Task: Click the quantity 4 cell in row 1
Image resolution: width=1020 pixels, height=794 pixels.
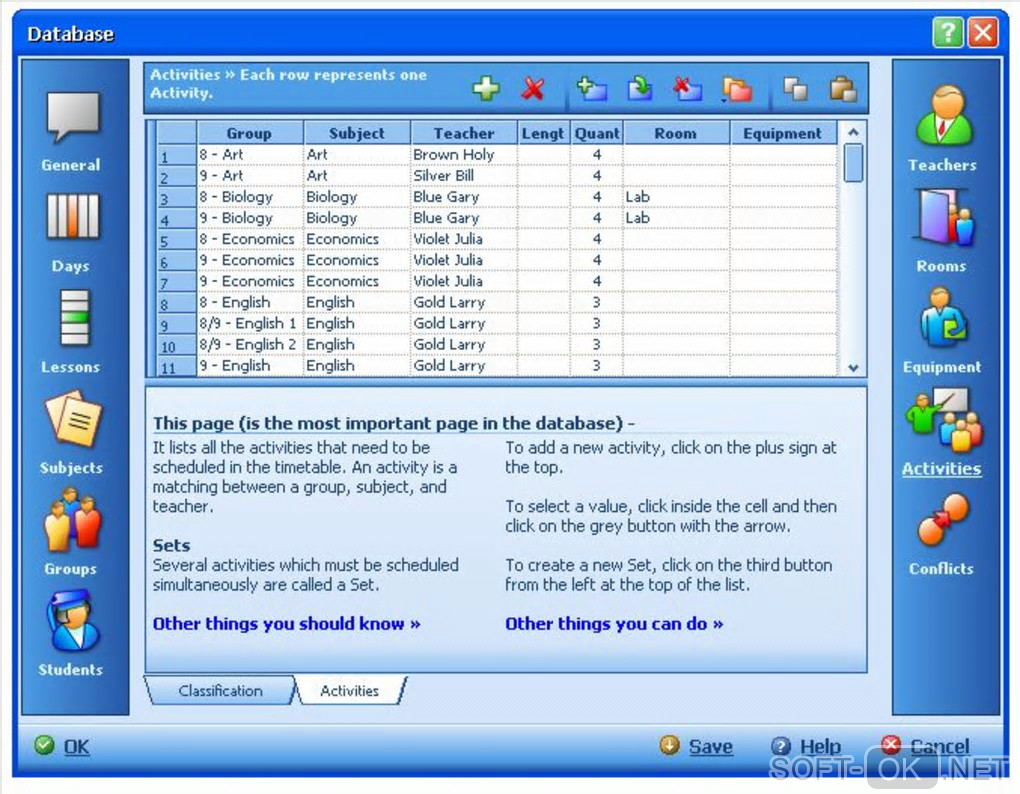Action: (x=597, y=155)
